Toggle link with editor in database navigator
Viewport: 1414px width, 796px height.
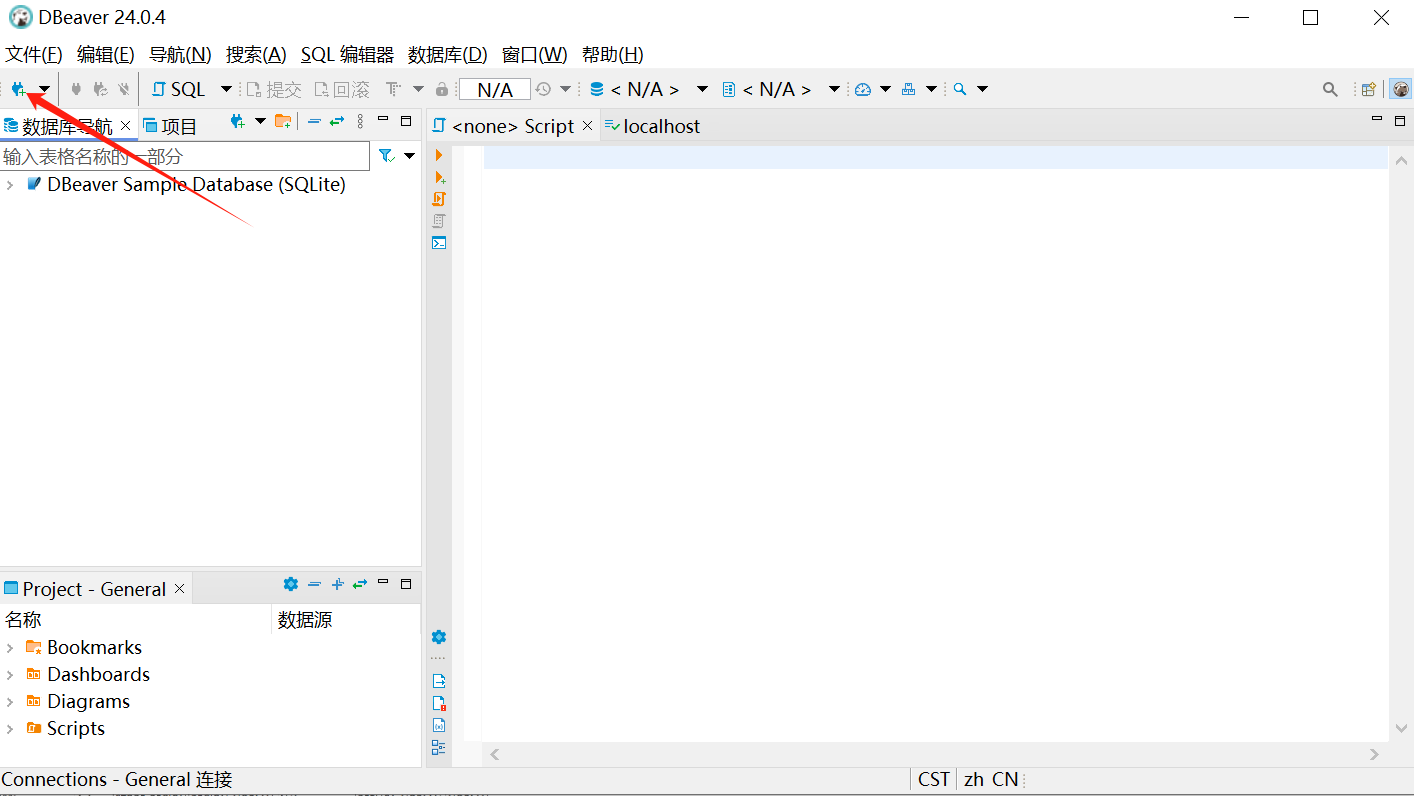(x=337, y=121)
